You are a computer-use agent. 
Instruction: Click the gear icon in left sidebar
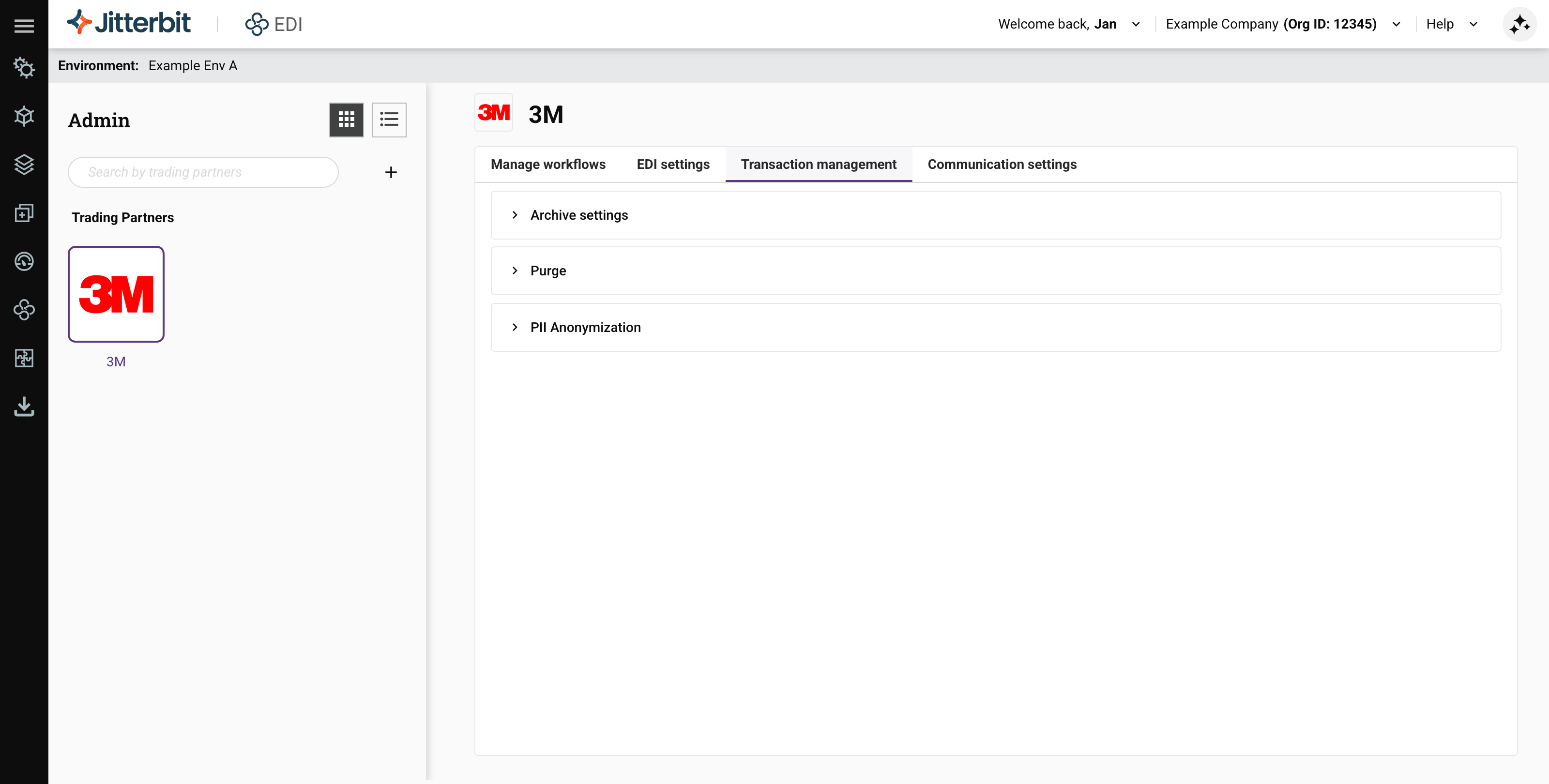coord(24,67)
